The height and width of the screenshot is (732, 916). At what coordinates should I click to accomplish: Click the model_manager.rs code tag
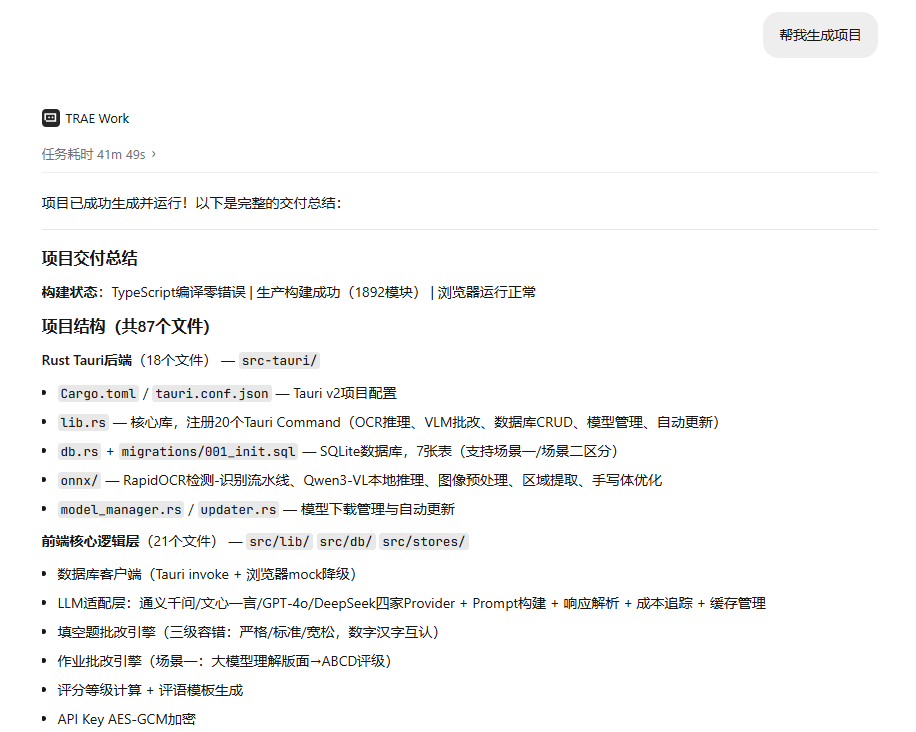[x=121, y=509]
